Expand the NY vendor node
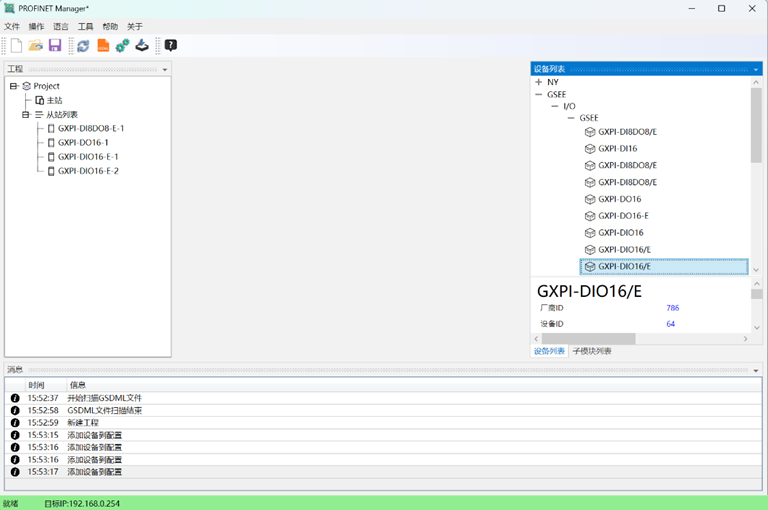 point(539,82)
